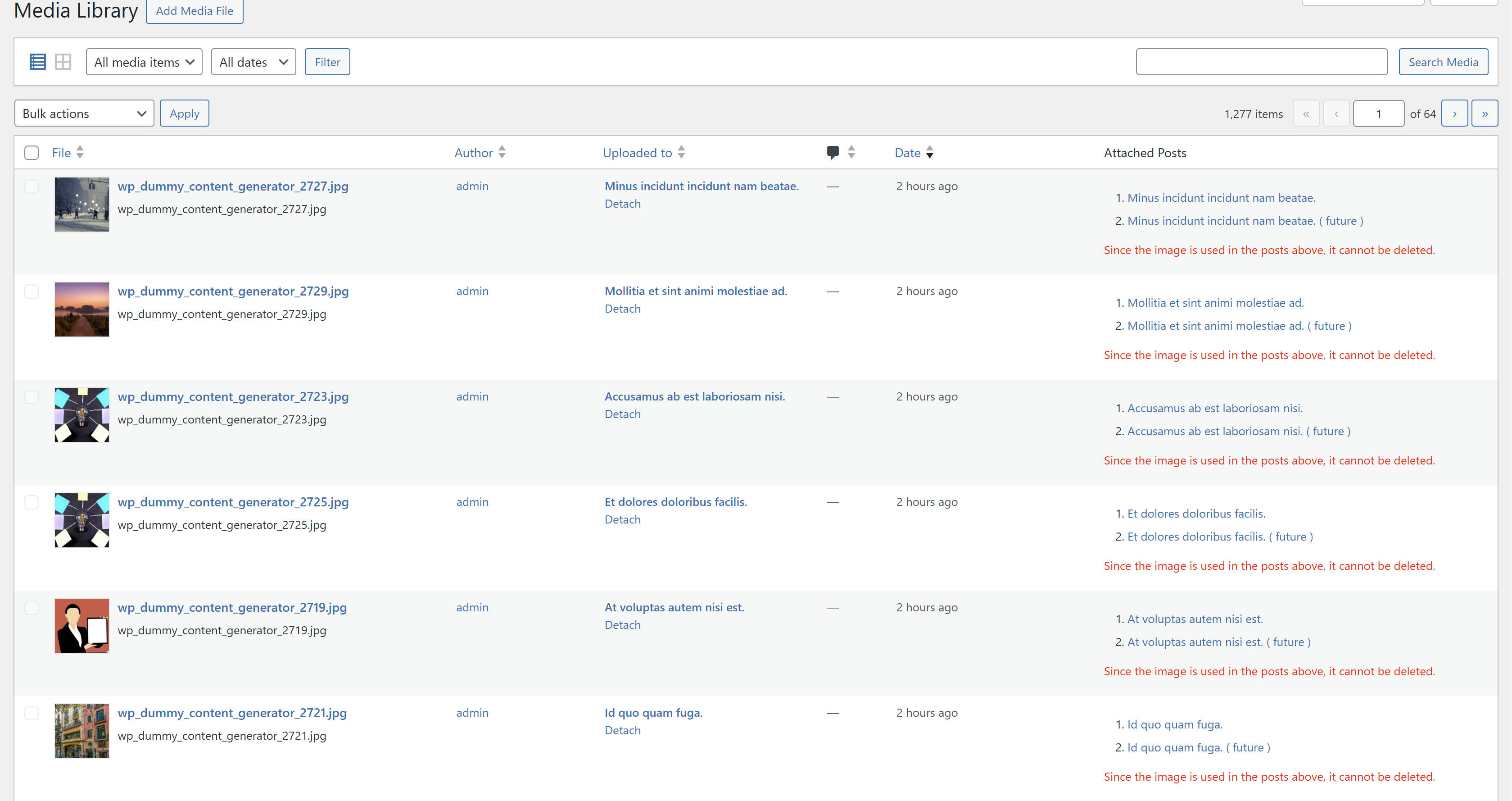
Task: Jump to last page arrow
Action: (x=1484, y=114)
